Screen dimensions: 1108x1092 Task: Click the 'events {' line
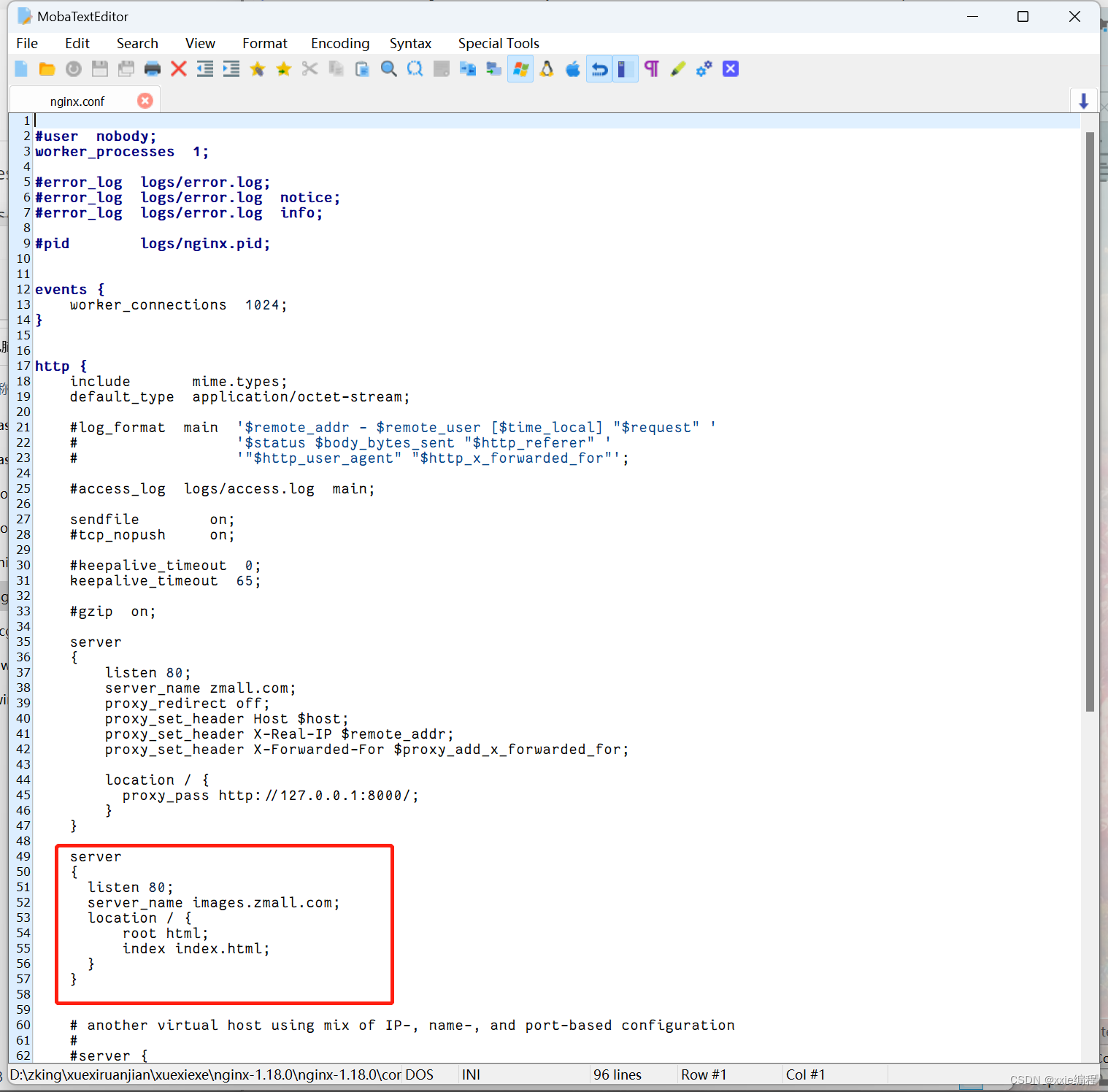[x=70, y=290]
